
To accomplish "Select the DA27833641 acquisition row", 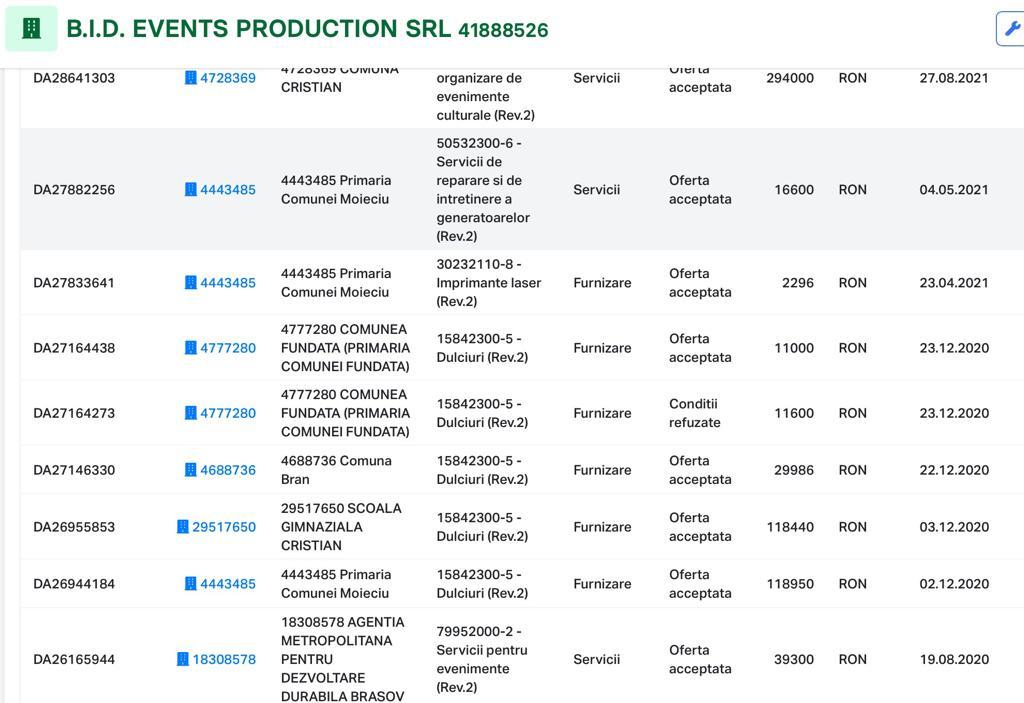I will click(522, 283).
